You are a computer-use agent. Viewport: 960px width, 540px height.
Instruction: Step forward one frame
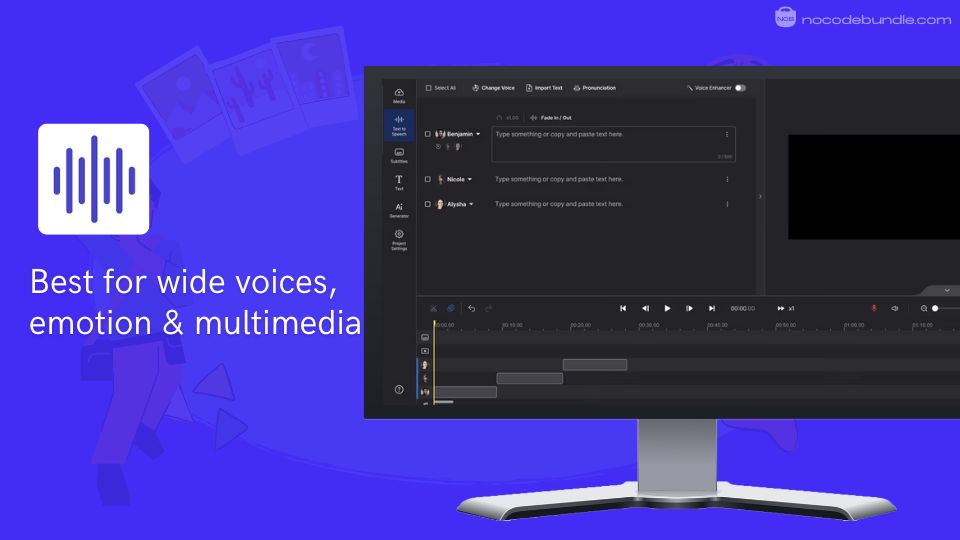[x=689, y=309]
